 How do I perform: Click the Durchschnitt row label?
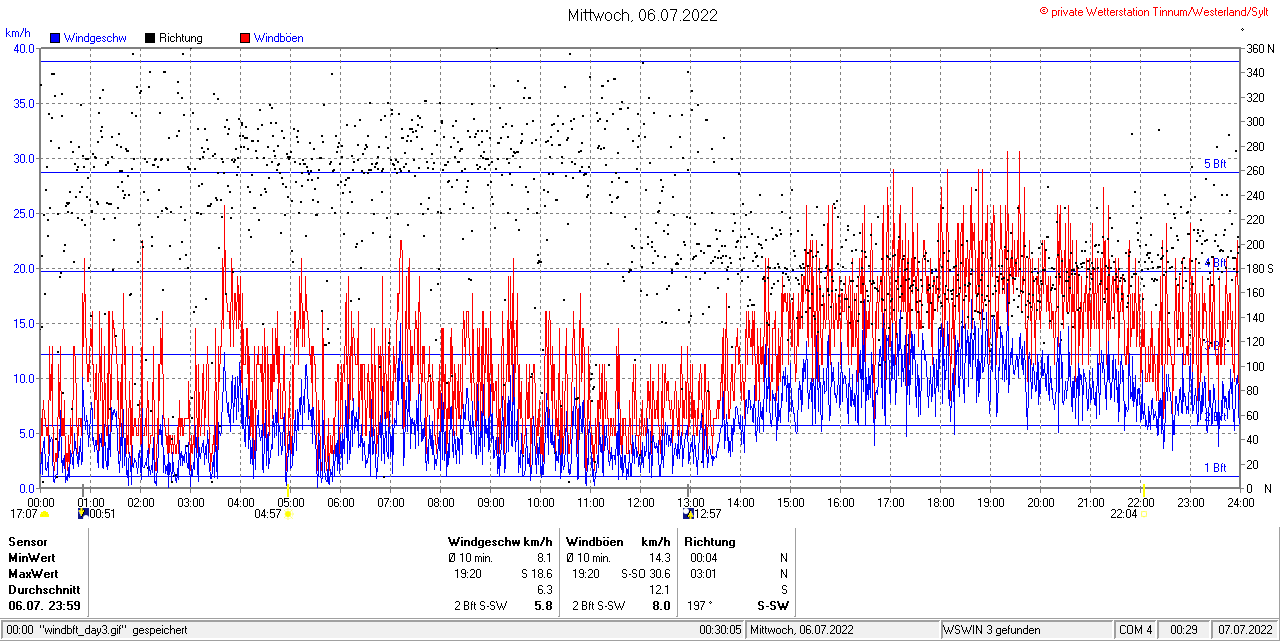43,590
